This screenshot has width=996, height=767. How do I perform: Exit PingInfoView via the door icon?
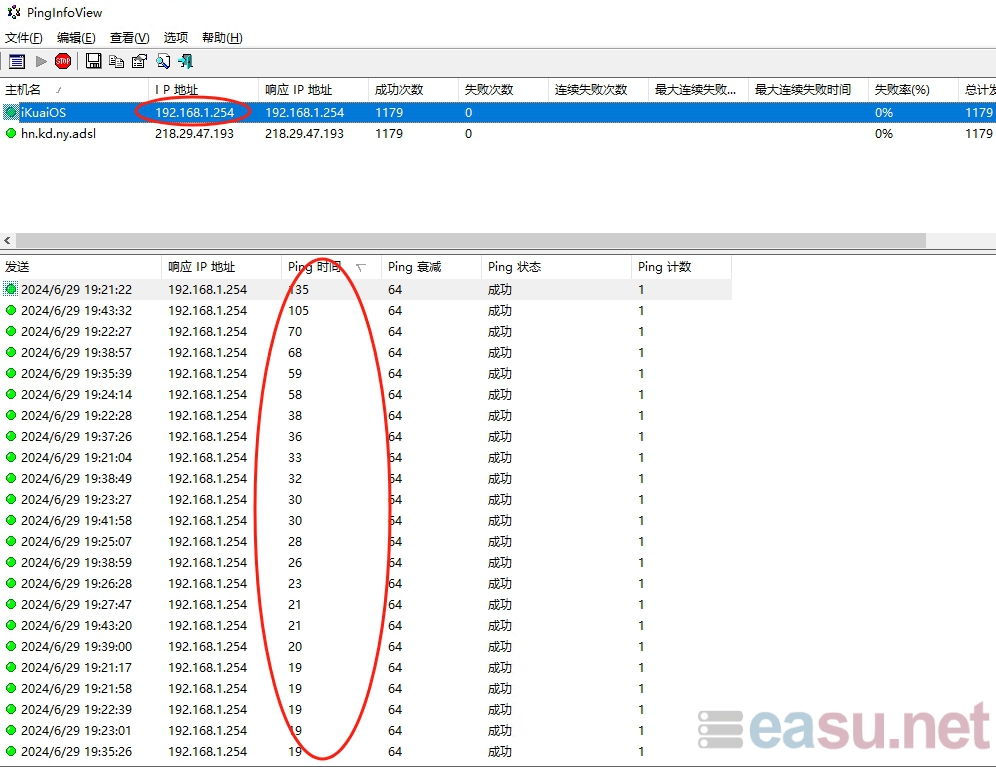tap(186, 60)
